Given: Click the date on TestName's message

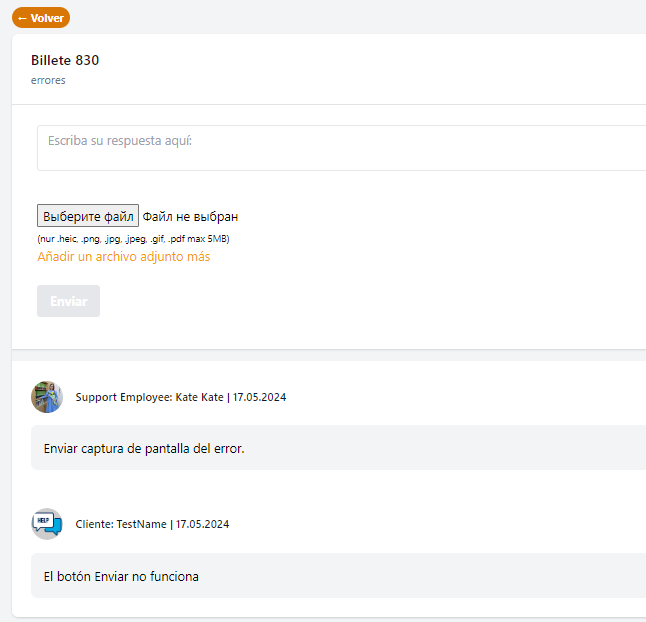Looking at the screenshot, I should (202, 524).
